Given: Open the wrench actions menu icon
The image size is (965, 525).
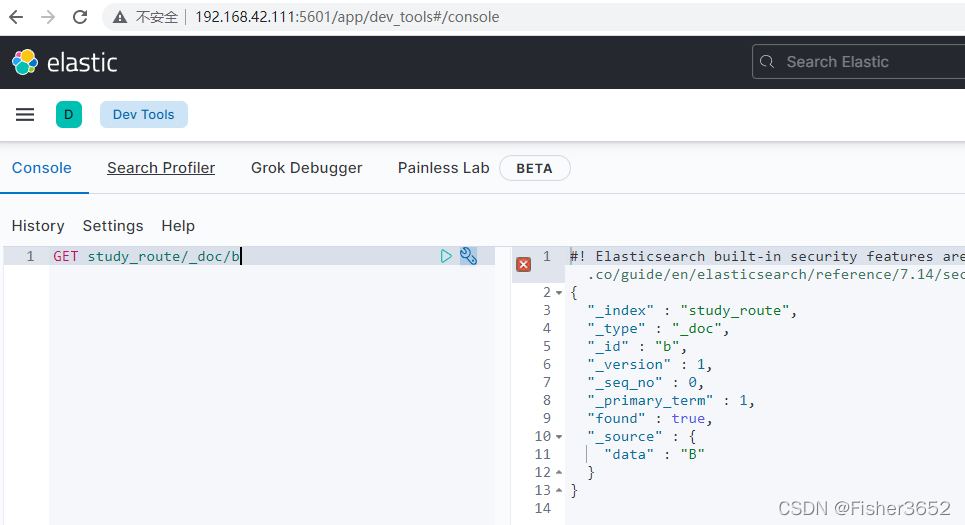Looking at the screenshot, I should [x=468, y=256].
